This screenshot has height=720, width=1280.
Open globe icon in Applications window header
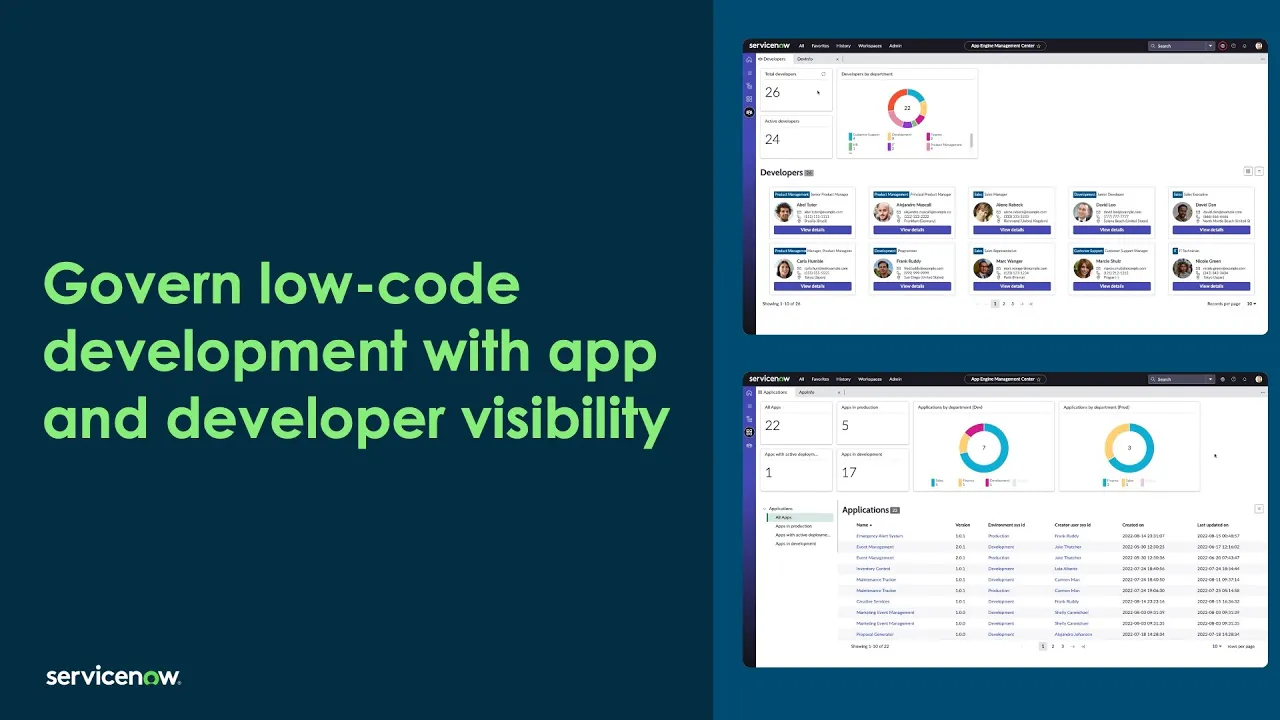(x=1222, y=379)
